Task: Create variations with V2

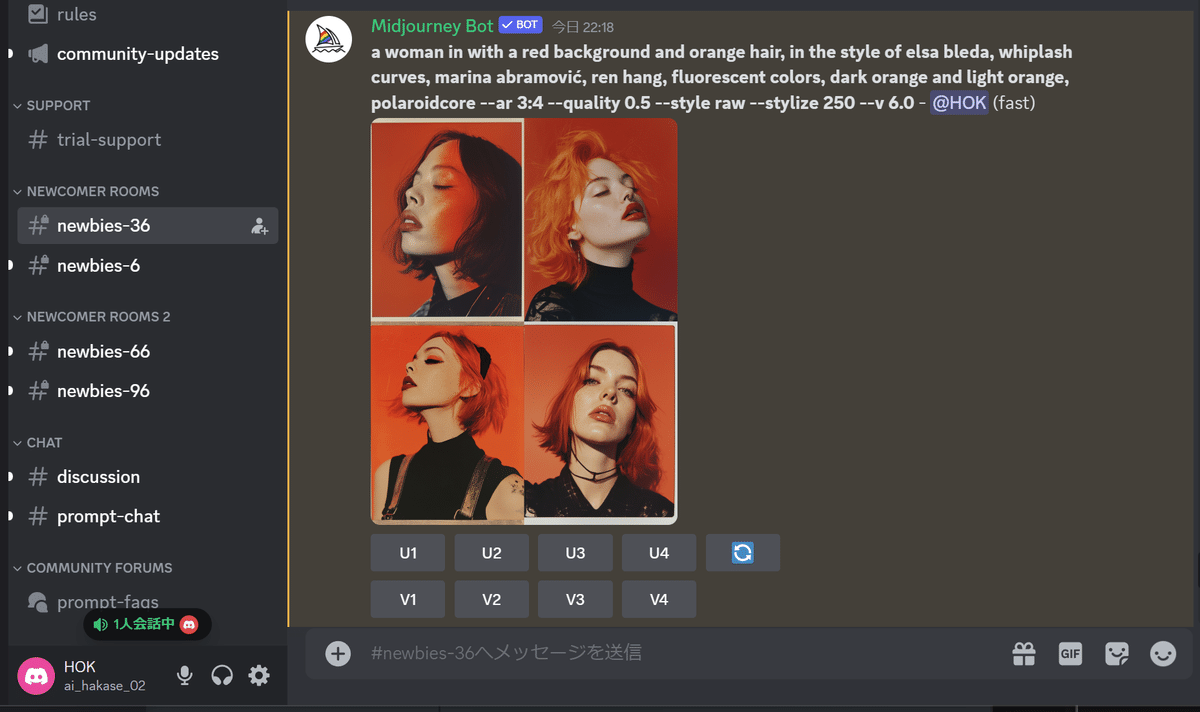Action: point(492,599)
